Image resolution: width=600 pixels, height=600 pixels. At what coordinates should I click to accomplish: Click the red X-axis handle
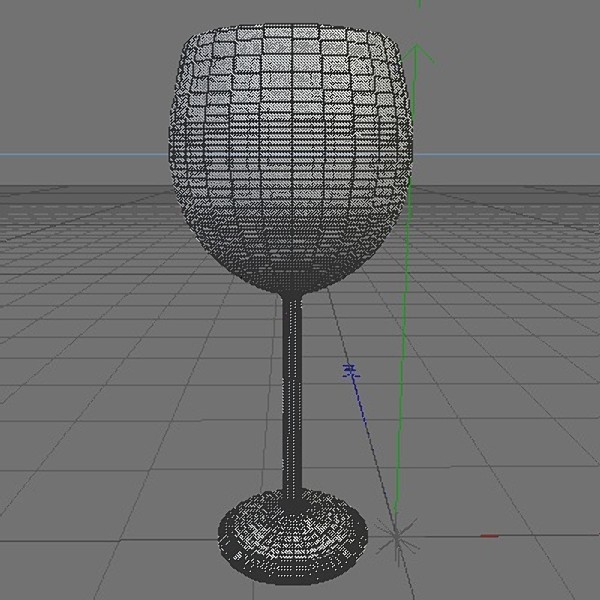[x=489, y=536]
